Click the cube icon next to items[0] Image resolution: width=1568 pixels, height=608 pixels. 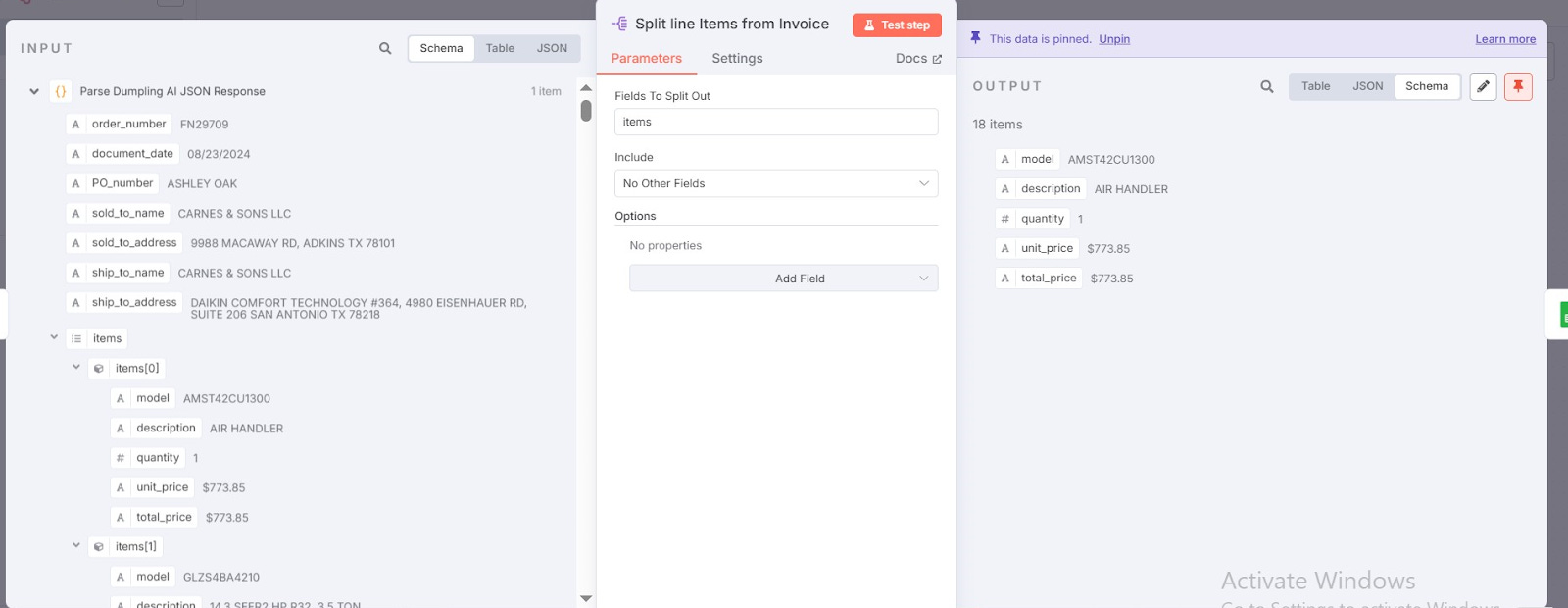(99, 369)
